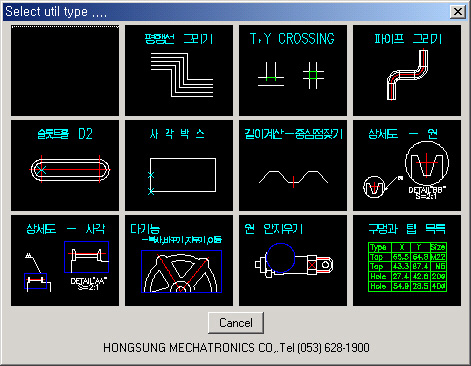The image size is (471, 366).
Task: Close the Select util type dialog
Action: click(458, 12)
